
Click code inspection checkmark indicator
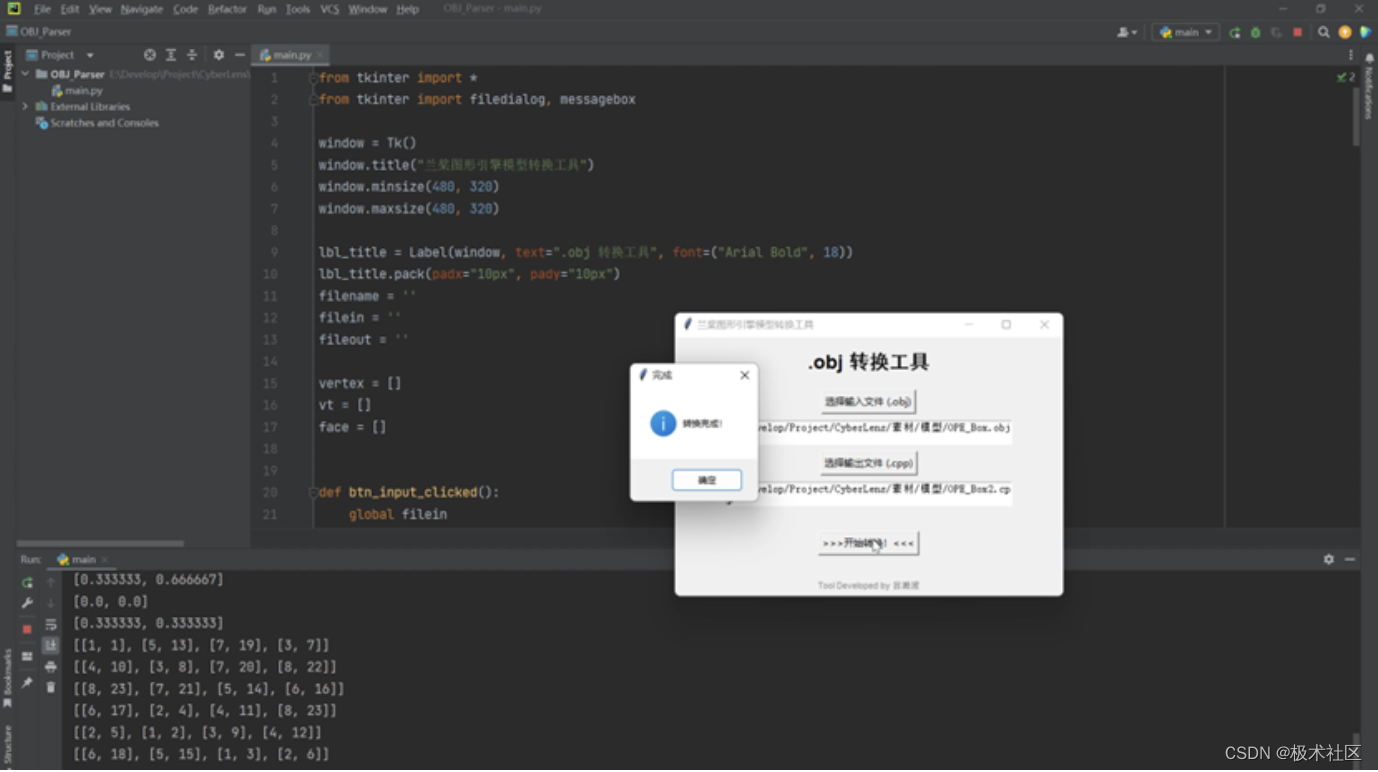pos(1346,77)
